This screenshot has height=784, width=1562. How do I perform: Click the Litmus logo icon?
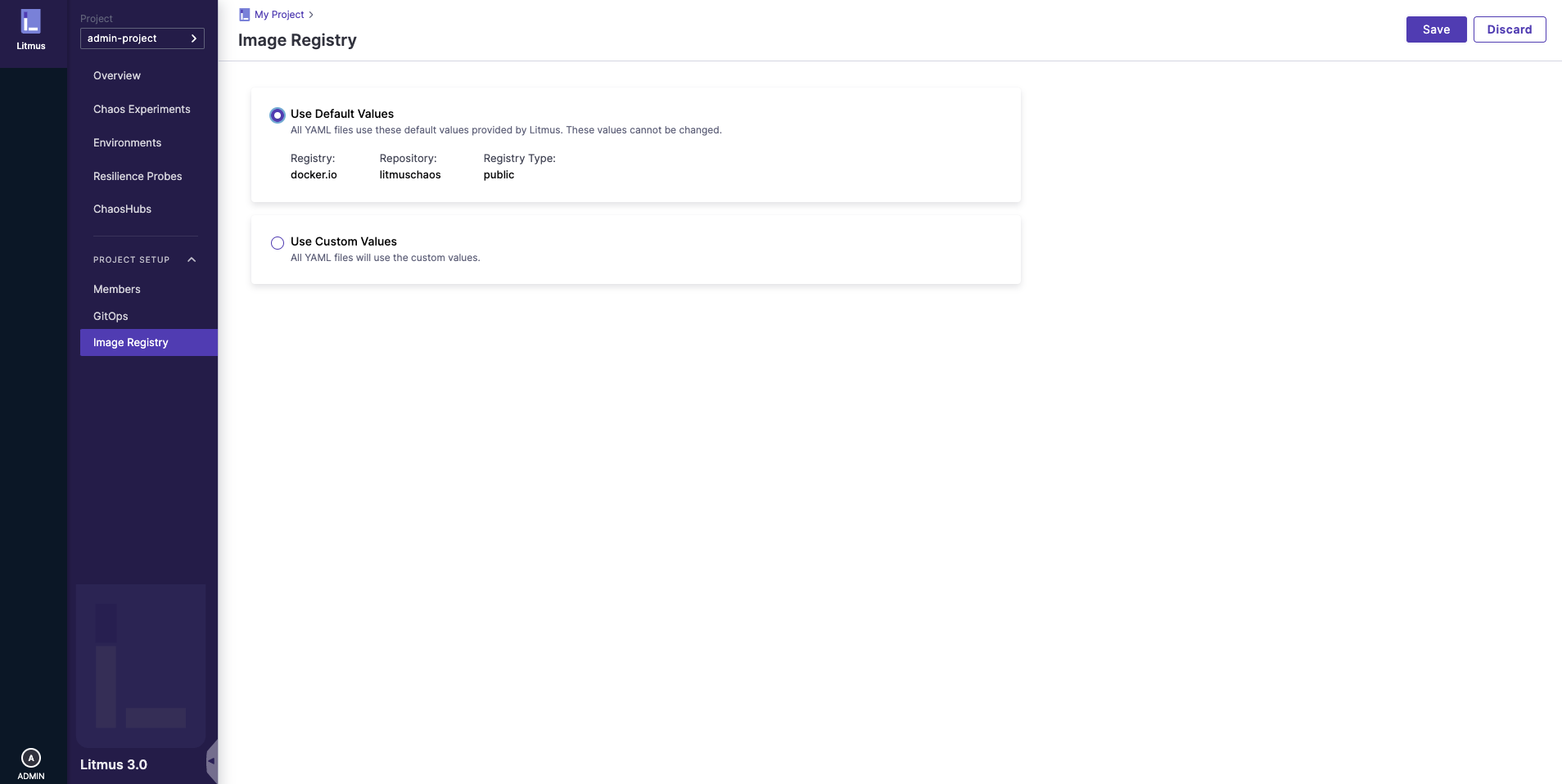pyautogui.click(x=31, y=22)
